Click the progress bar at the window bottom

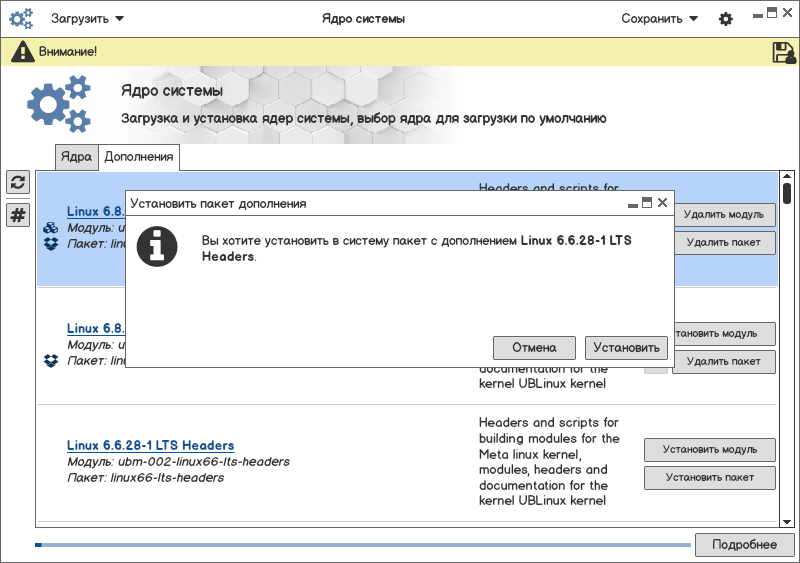[x=363, y=545]
